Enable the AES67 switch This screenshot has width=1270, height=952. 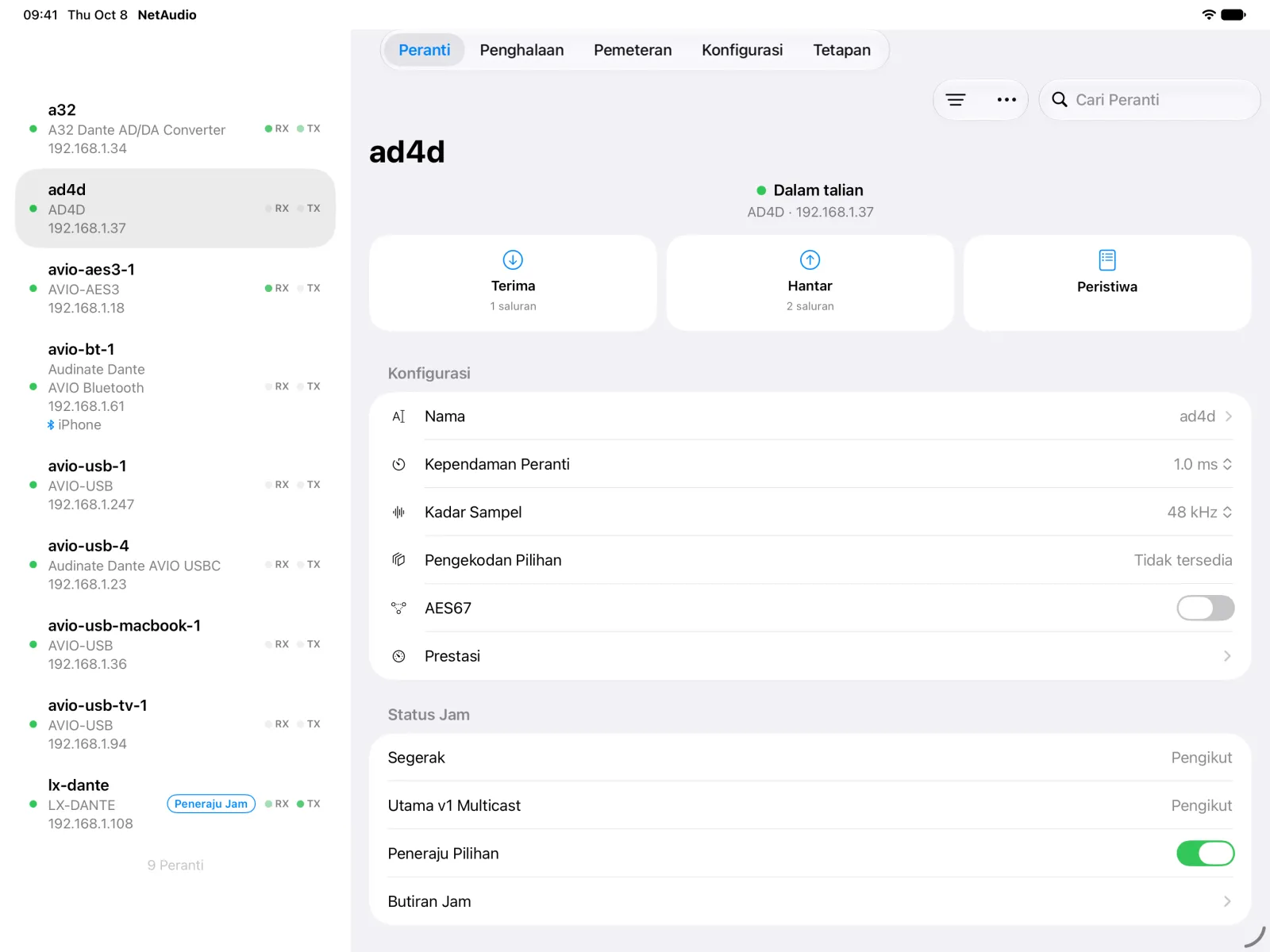click(1205, 608)
